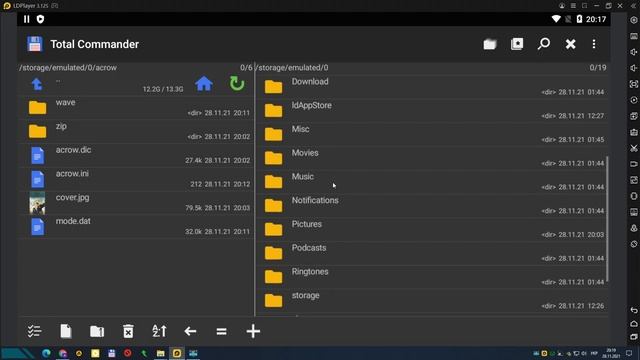Click the right panel scrollbar
The height and width of the screenshot is (360, 640).
click(607, 218)
